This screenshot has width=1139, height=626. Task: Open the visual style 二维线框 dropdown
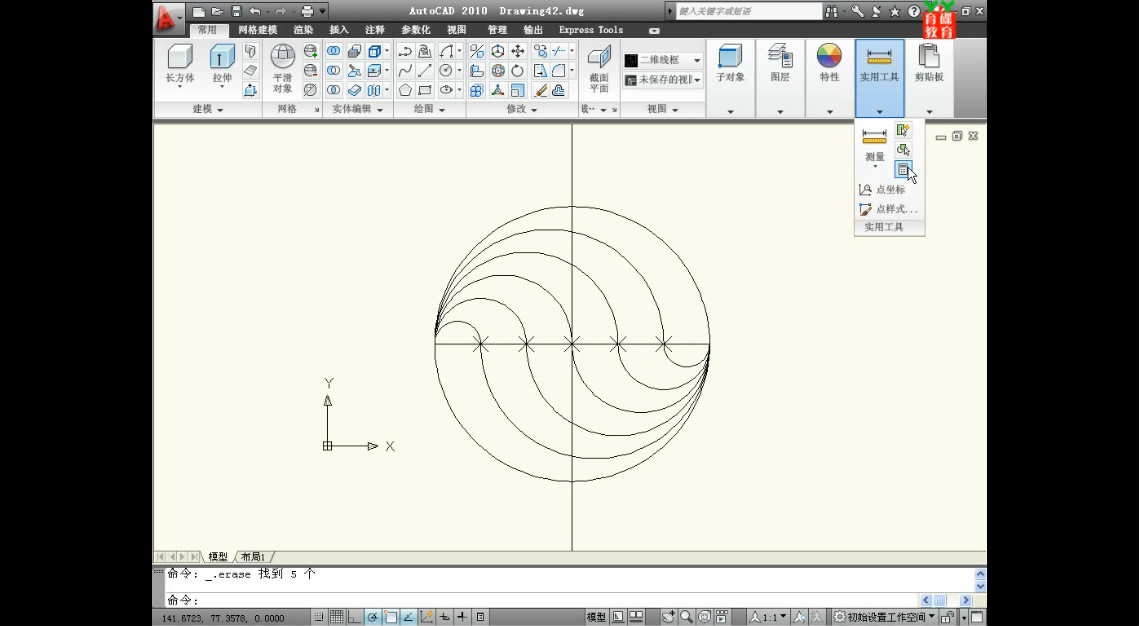[663, 60]
